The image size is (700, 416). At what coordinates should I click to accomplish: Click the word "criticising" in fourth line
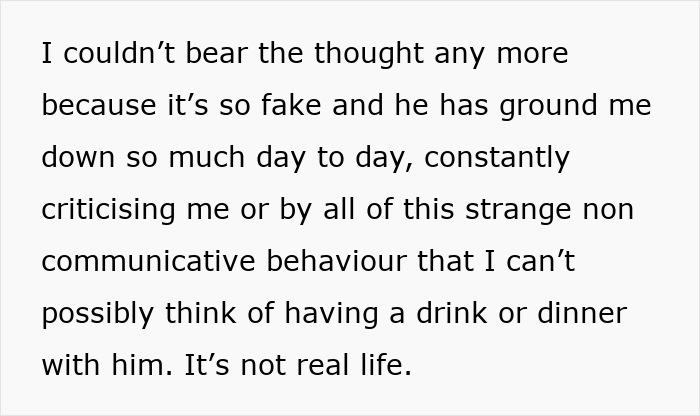pos(108,211)
